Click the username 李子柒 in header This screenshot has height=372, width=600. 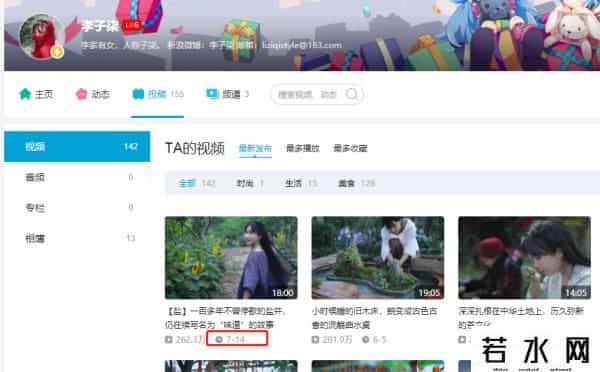100,26
